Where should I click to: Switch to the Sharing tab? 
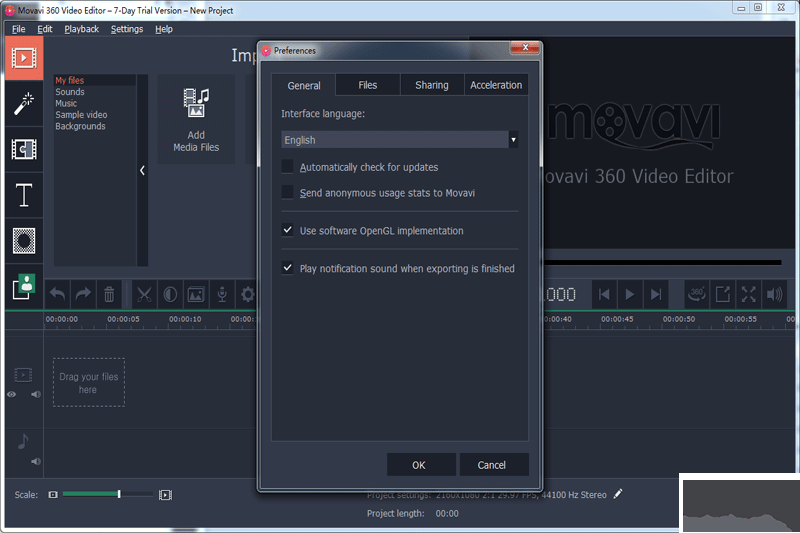(432, 85)
